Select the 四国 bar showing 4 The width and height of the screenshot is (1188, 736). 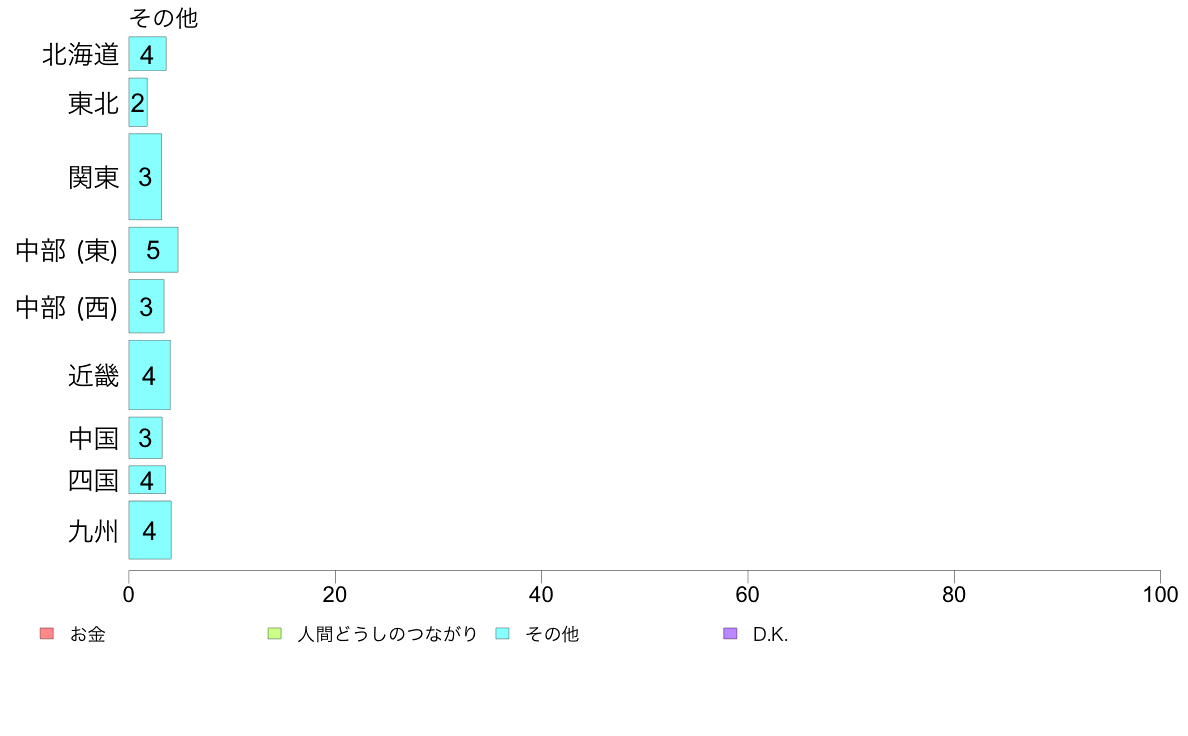tap(147, 480)
